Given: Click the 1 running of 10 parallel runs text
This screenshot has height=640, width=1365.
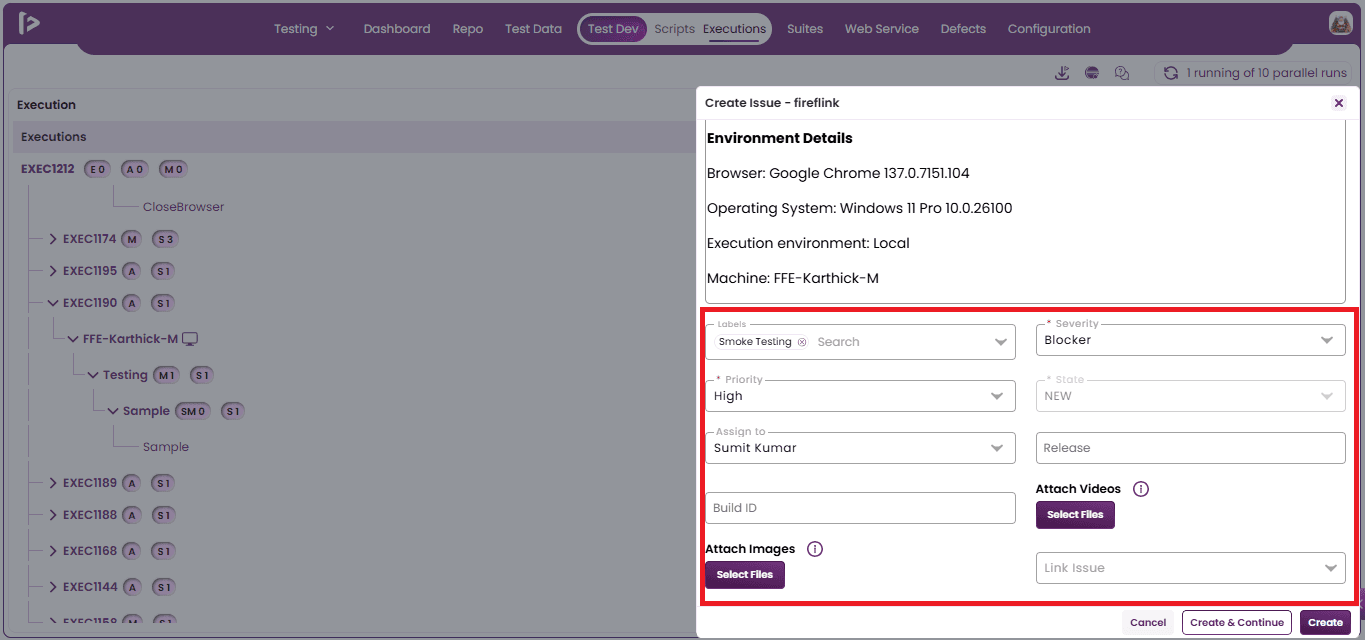Looking at the screenshot, I should [x=1266, y=73].
